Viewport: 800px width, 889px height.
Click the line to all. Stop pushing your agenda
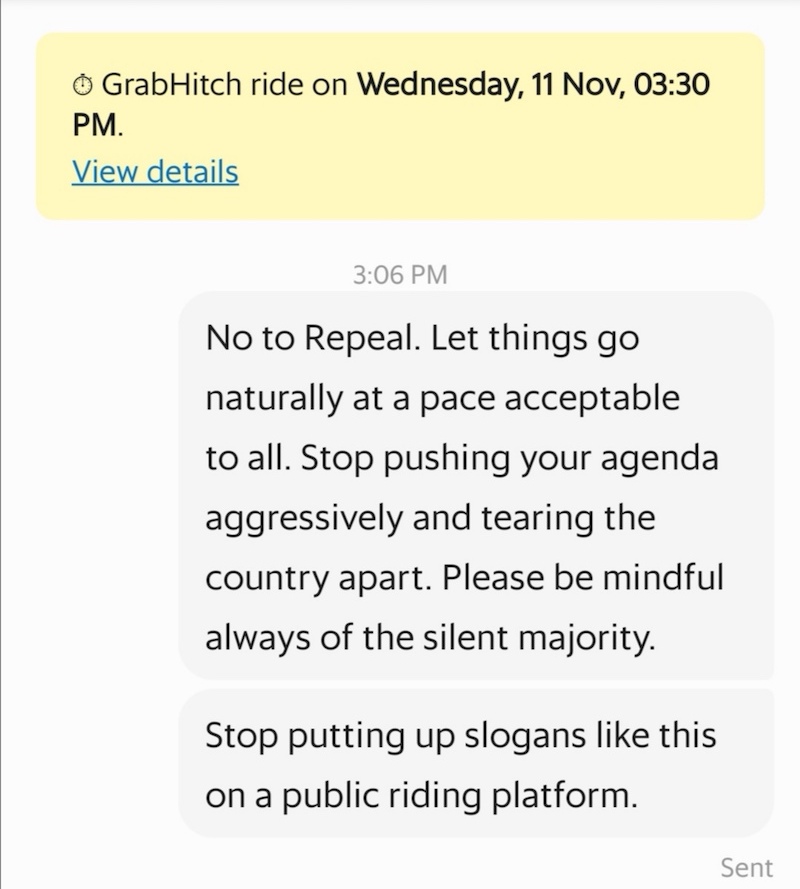[x=461, y=458]
